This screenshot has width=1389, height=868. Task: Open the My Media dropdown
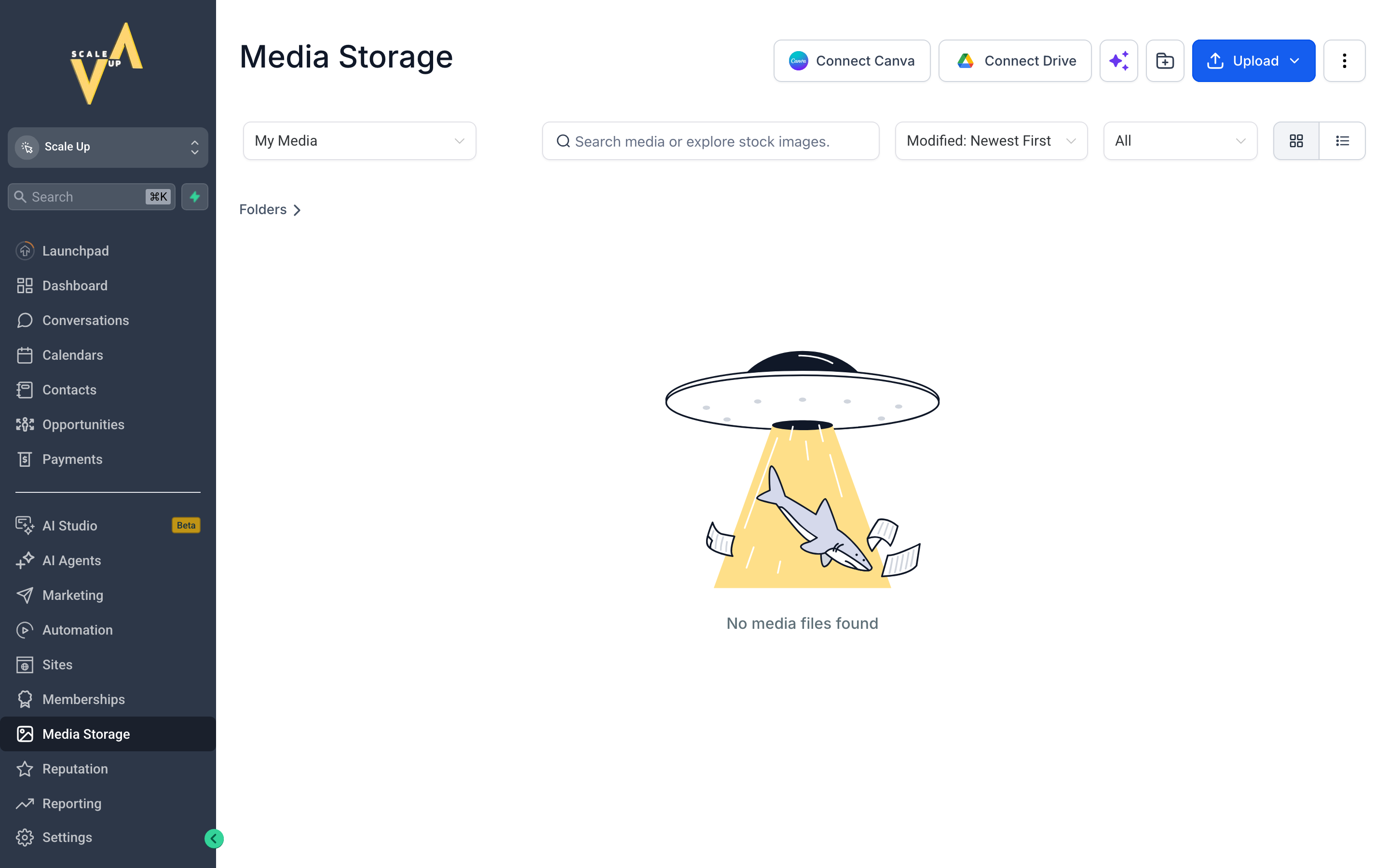(359, 141)
